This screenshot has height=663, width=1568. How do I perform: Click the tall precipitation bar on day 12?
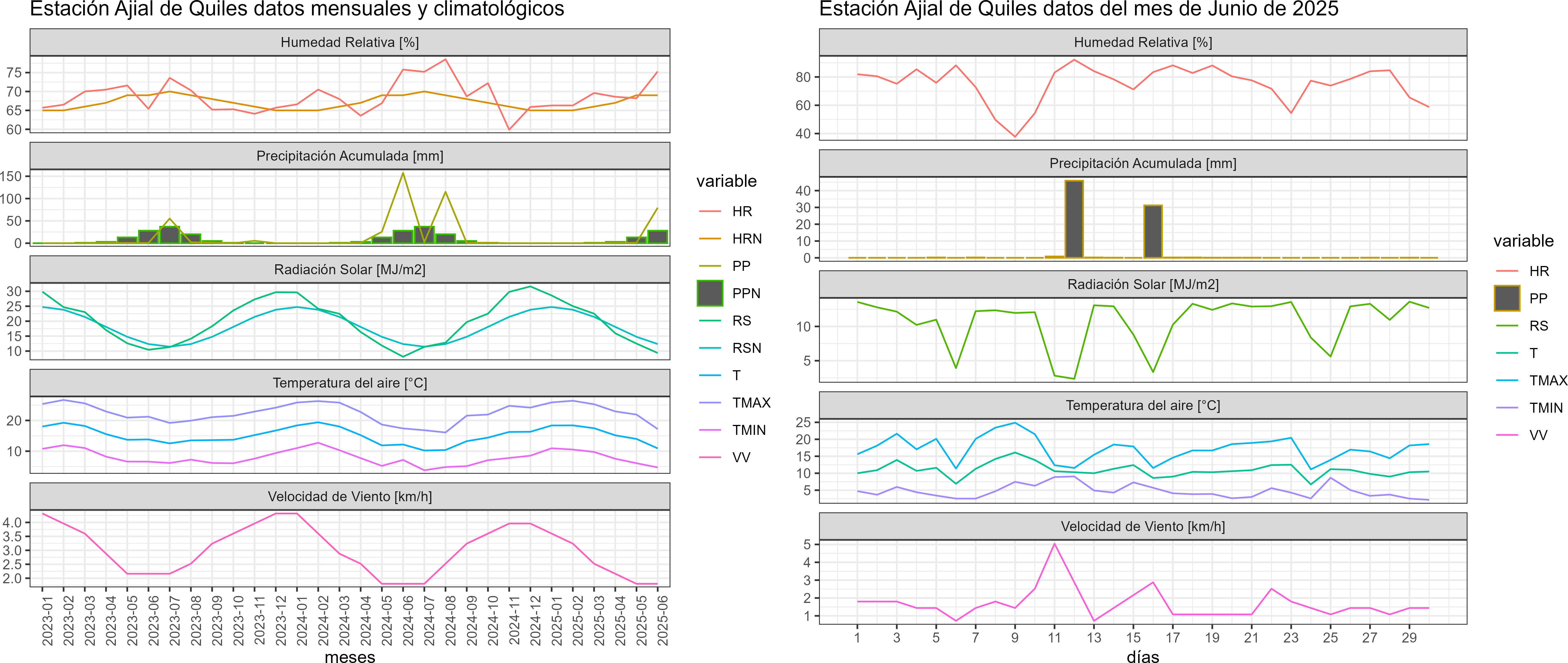click(x=1074, y=219)
